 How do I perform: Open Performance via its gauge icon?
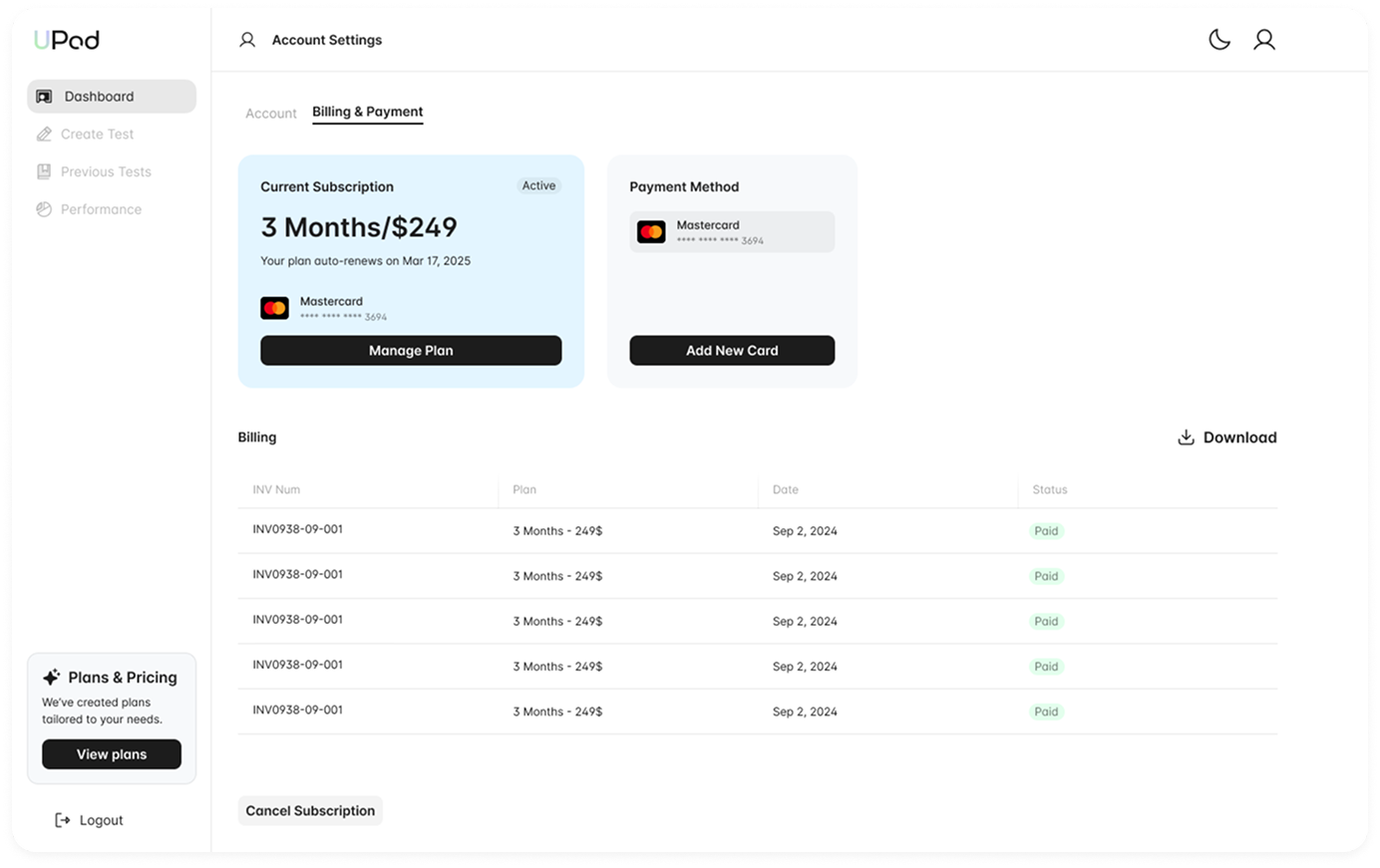coord(42,209)
